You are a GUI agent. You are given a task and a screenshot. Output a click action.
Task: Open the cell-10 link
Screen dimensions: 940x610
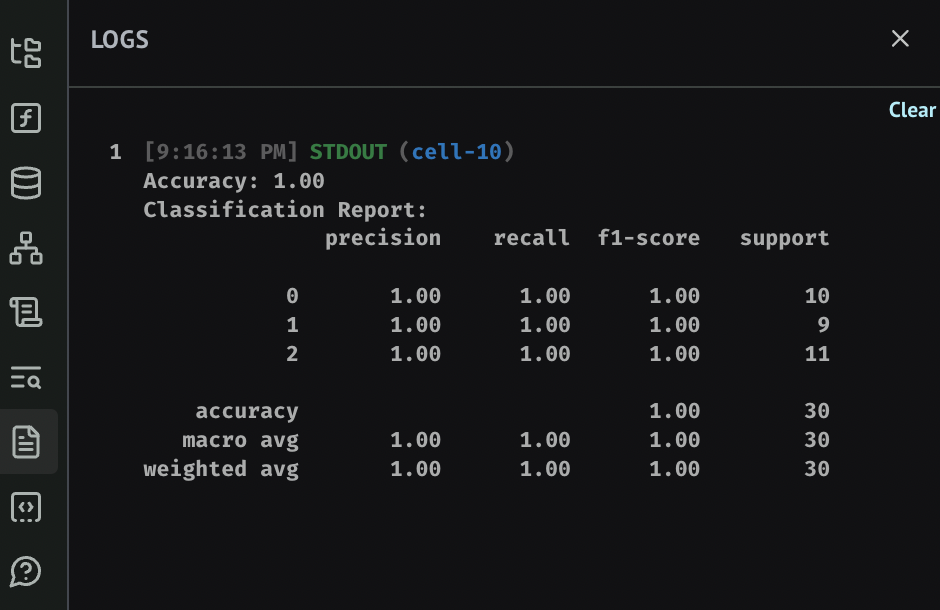tap(456, 152)
